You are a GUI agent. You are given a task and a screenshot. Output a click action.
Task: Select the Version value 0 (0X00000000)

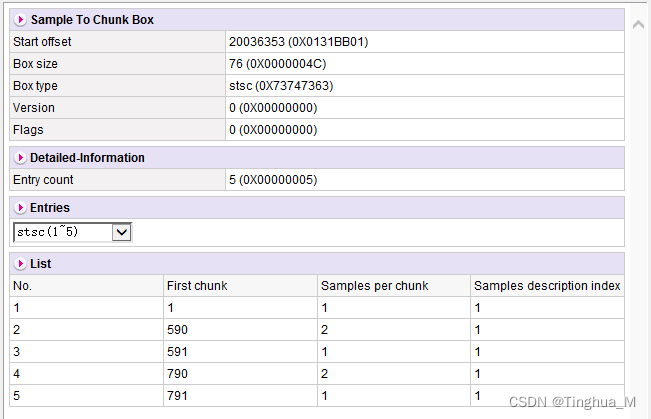[273, 108]
